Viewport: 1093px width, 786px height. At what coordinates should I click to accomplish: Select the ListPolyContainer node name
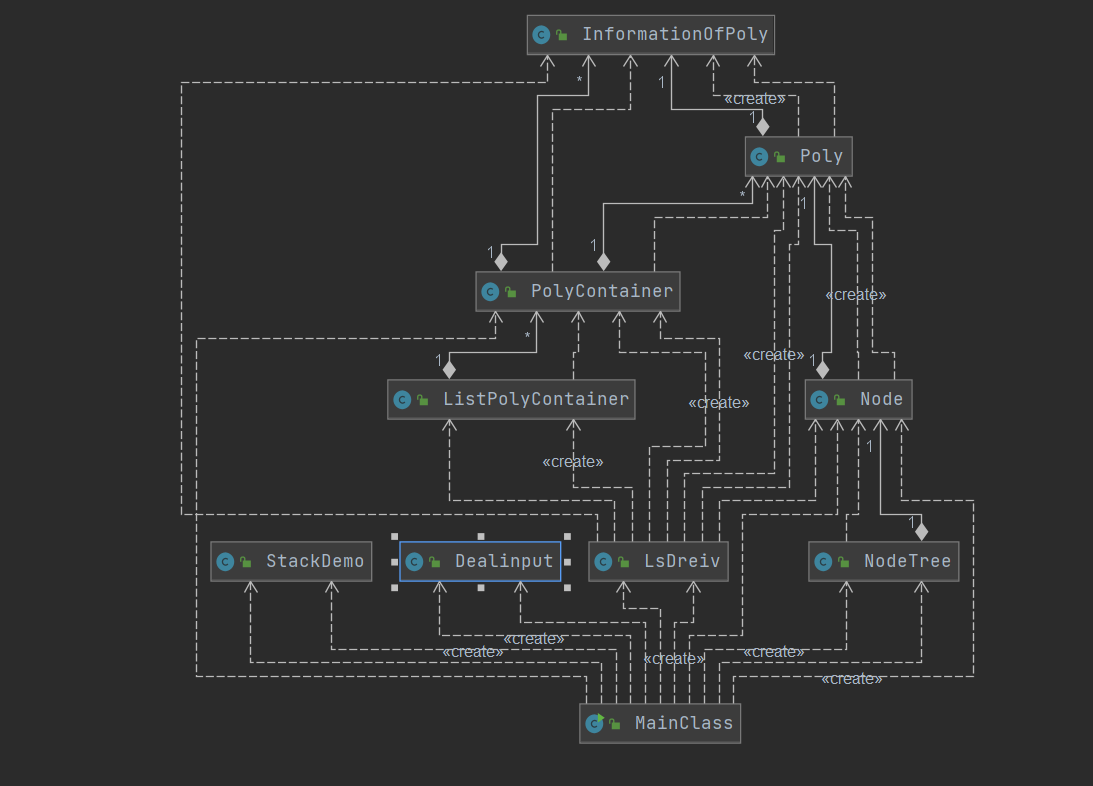tap(536, 399)
